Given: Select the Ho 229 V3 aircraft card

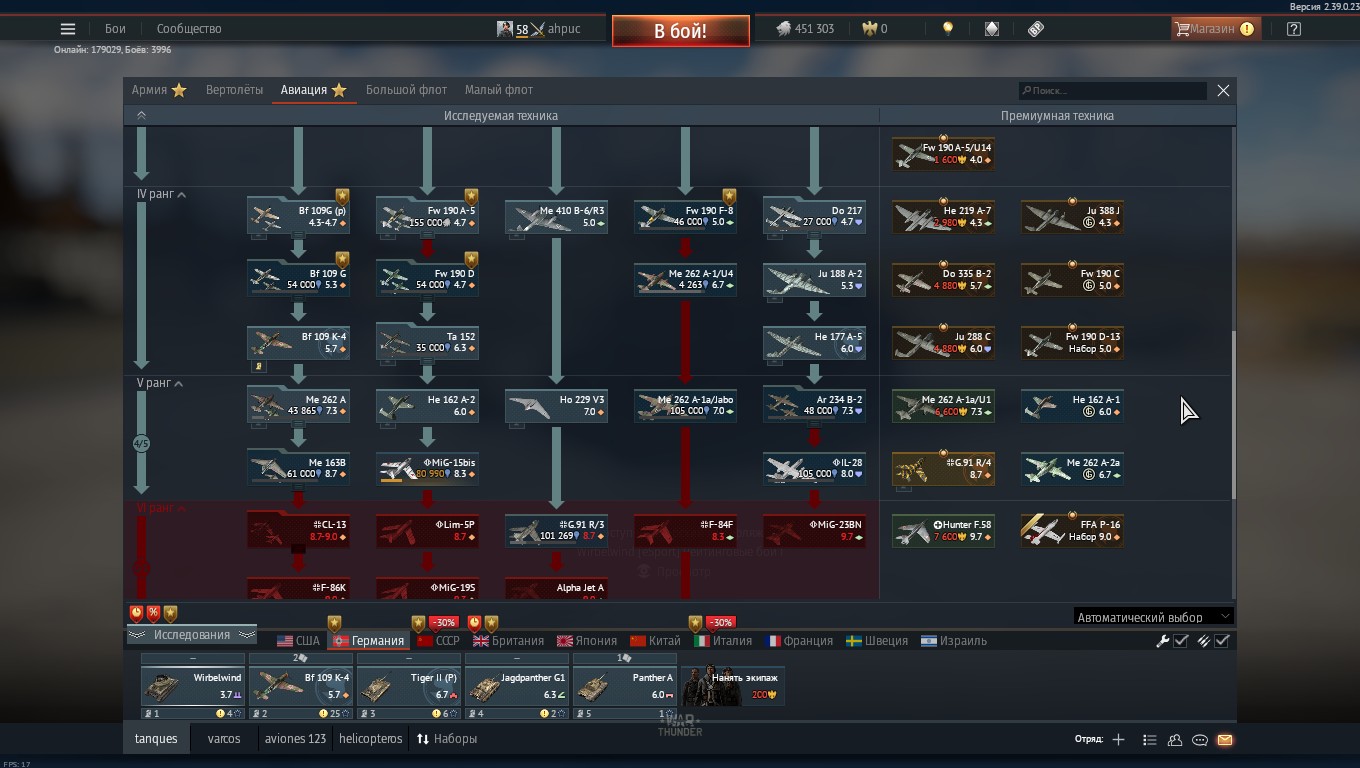Looking at the screenshot, I should click(x=556, y=406).
